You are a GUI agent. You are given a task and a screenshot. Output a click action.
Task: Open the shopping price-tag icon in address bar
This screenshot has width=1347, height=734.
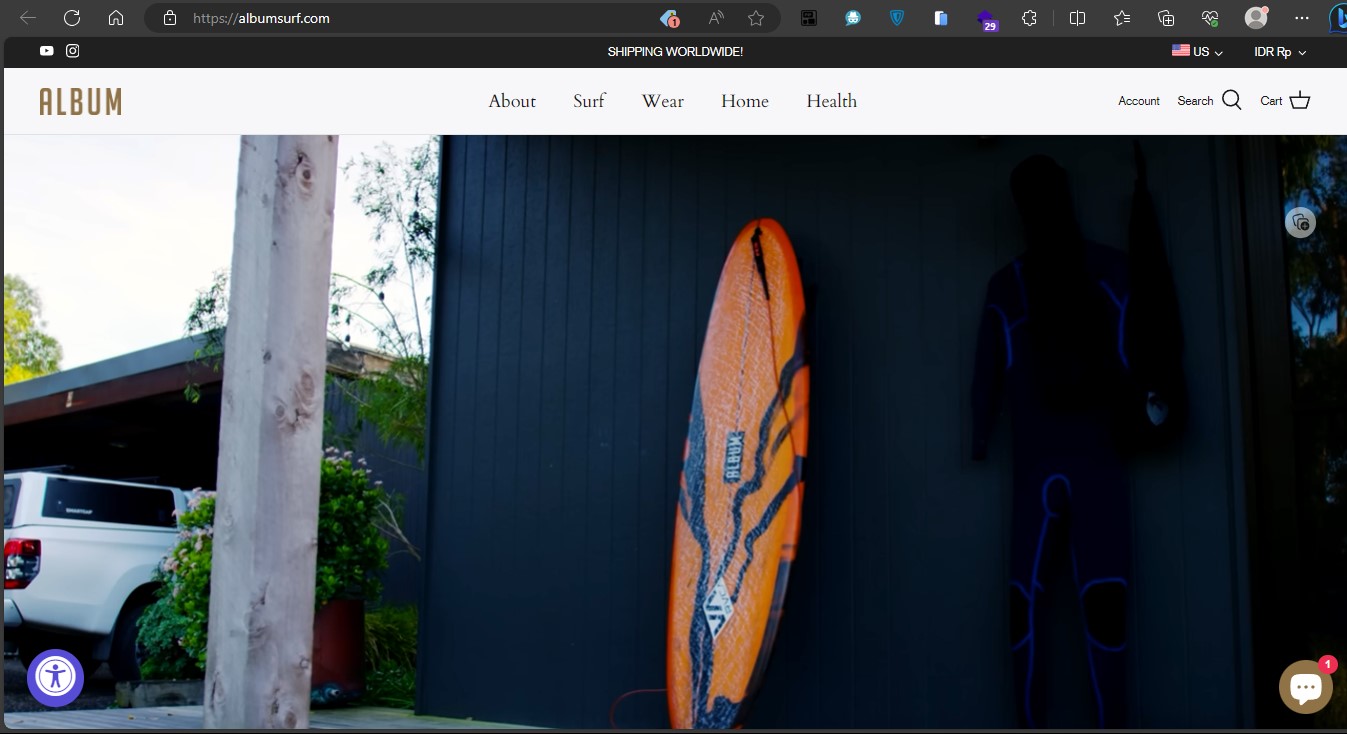click(x=670, y=18)
